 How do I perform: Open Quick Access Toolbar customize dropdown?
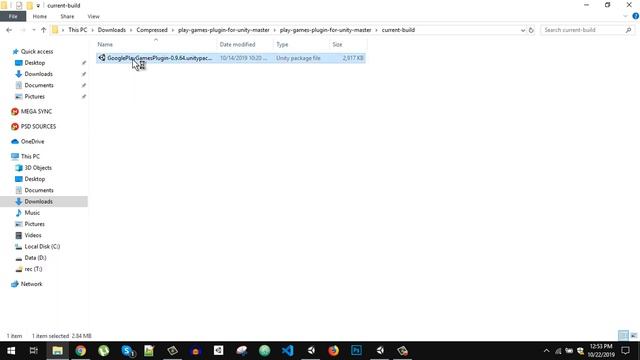[38, 6]
